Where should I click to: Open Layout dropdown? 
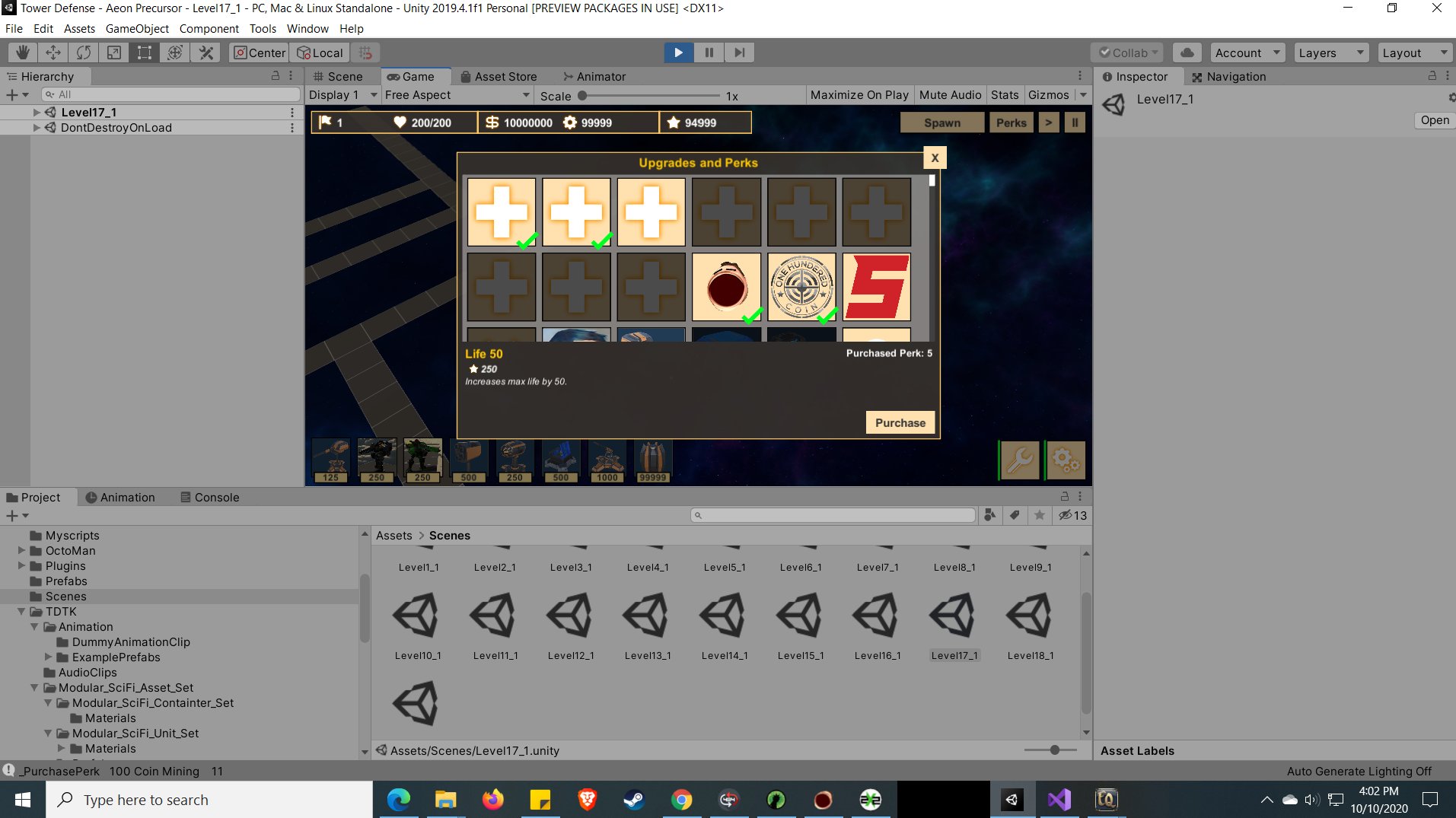point(1415,53)
